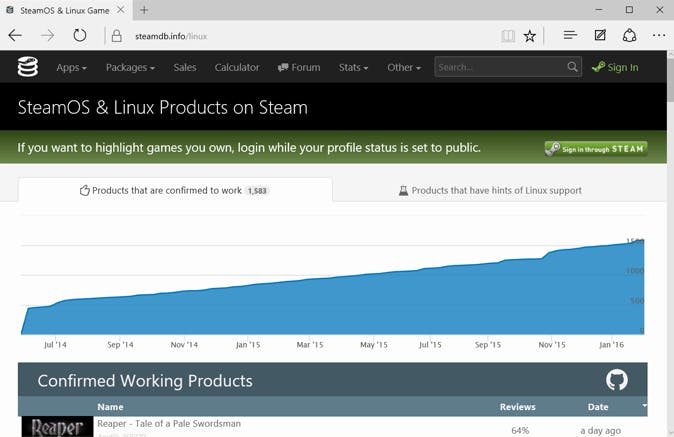Open the Hub lines icon
The image size is (674, 437).
pos(570,36)
